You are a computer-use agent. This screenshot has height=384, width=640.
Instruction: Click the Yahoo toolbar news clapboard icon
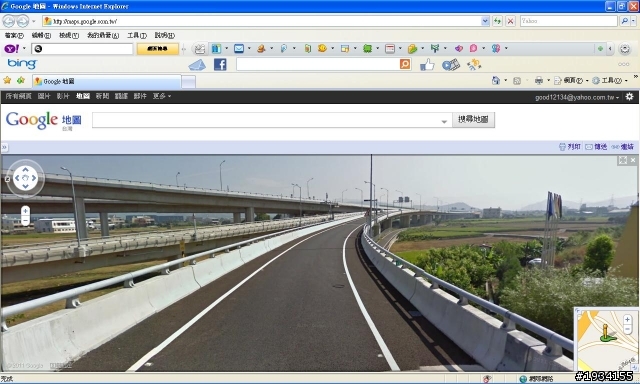point(199,49)
